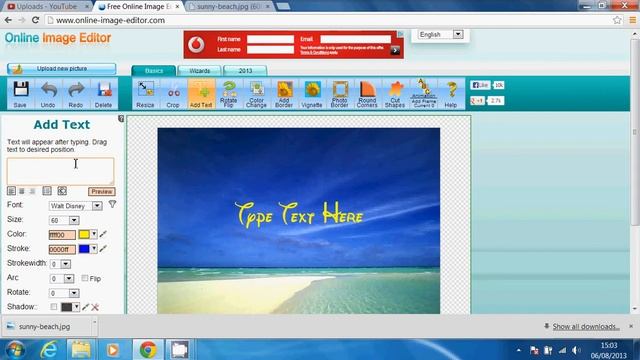Click the font filter funnel icon
This screenshot has height=360, width=640.
112,204
